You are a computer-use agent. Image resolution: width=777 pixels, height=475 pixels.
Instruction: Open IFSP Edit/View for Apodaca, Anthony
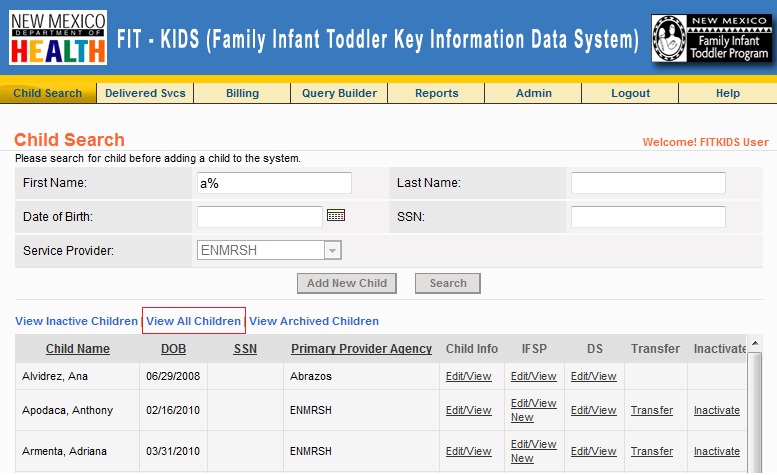pos(534,403)
